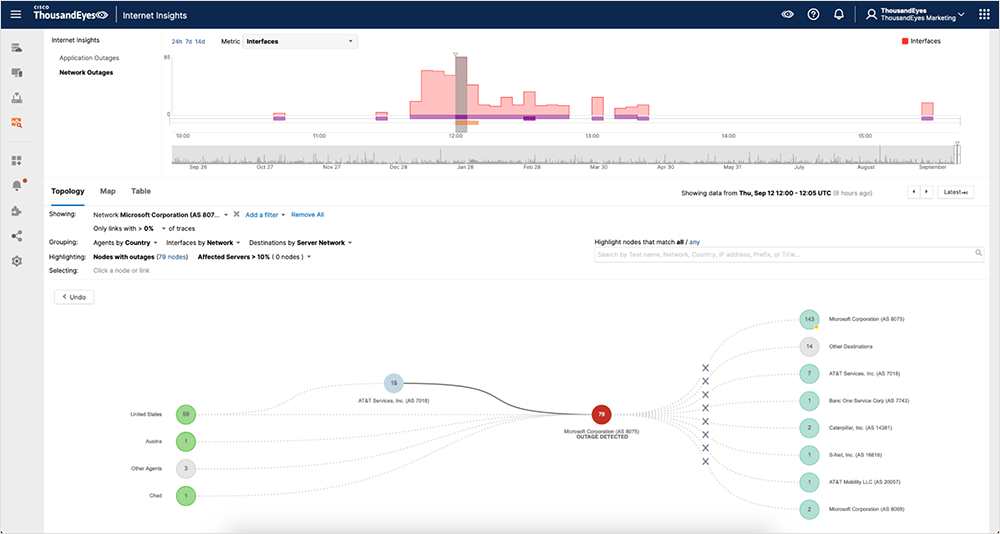
Task: Switch to the Map tab
Action: click(x=107, y=190)
